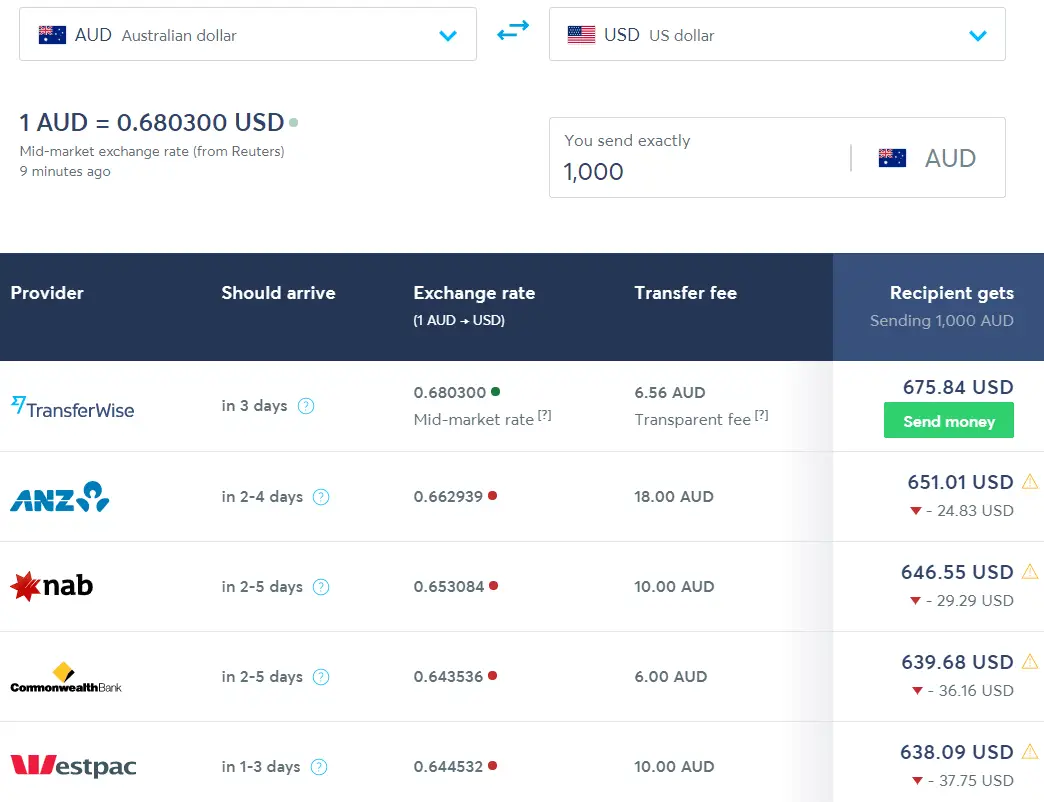Open the Australian dollar currency dropdown
This screenshot has width=1044, height=802.
pyautogui.click(x=448, y=34)
